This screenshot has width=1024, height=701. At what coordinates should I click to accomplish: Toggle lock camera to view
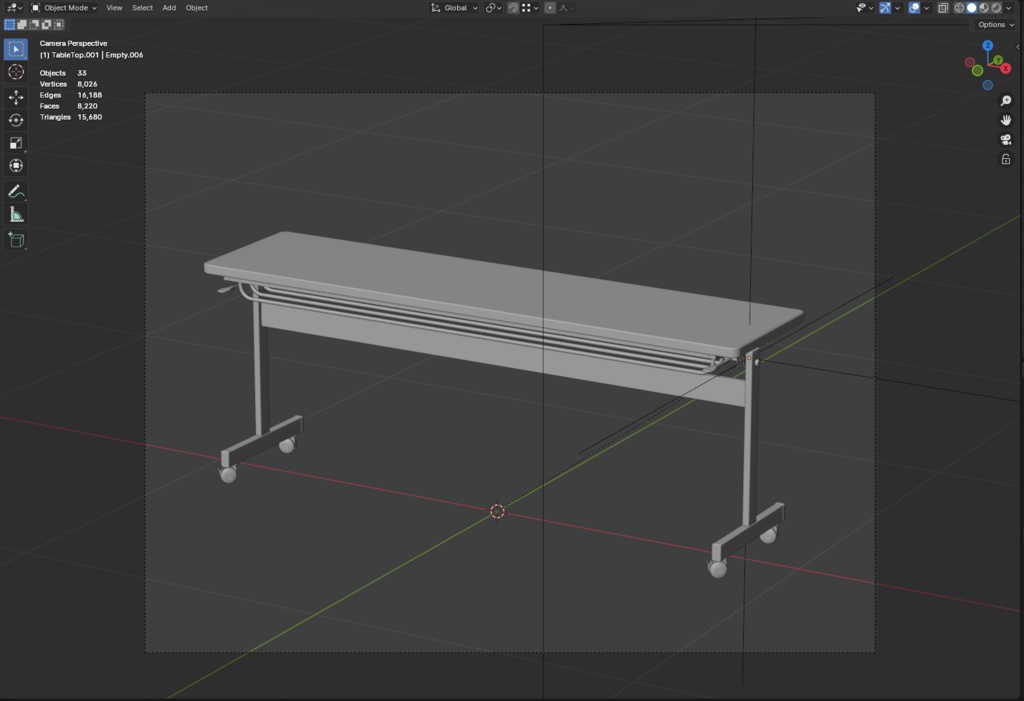[1006, 159]
